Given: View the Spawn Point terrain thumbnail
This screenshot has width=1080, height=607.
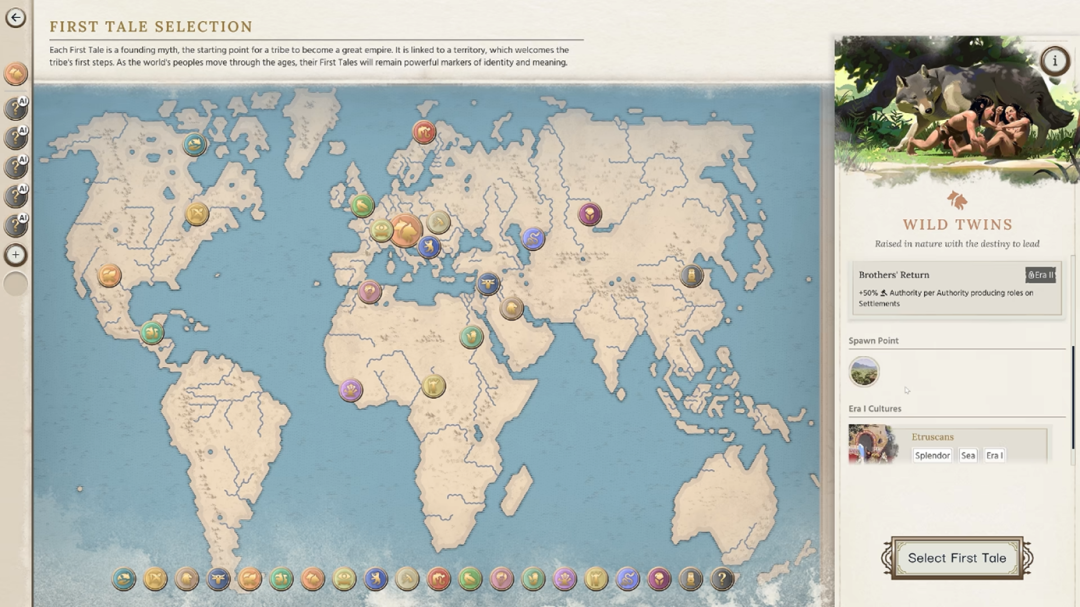Looking at the screenshot, I should click(x=864, y=371).
